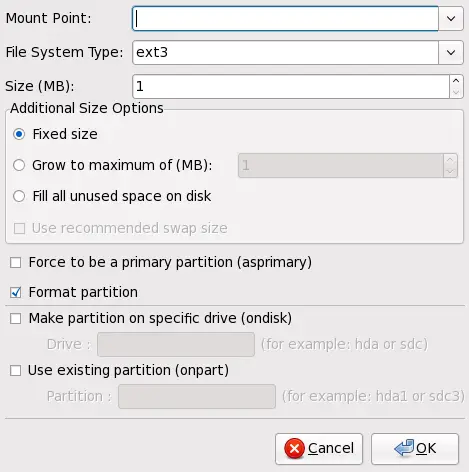Open the Mount Point dropdown arrow
Viewport: 469px width, 472px height.
[x=451, y=19]
